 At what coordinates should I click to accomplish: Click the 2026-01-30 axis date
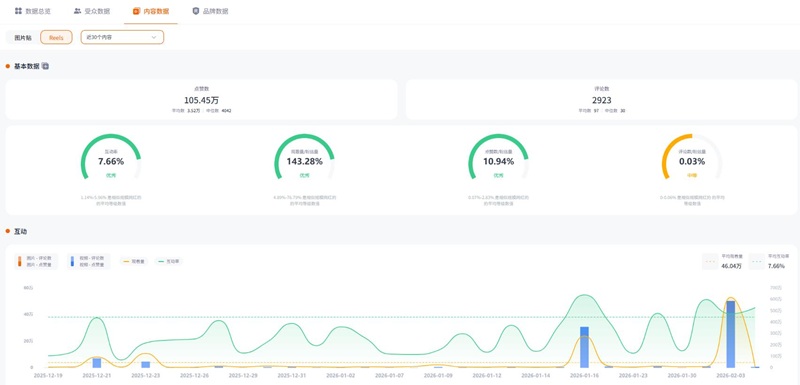682,375
